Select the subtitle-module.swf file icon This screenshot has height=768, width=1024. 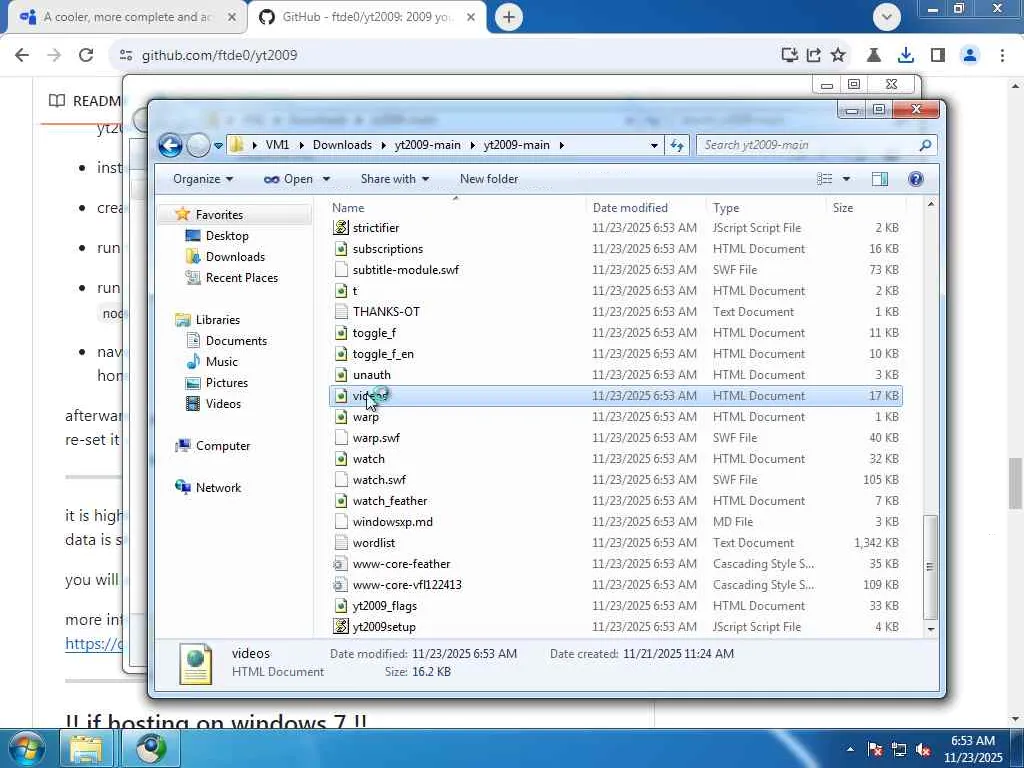point(340,269)
